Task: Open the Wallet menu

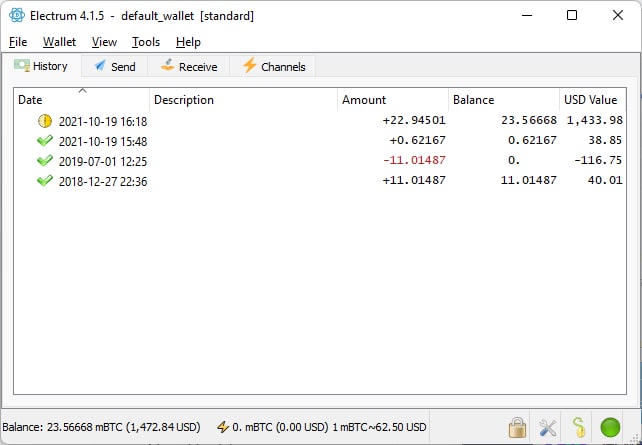Action: pyautogui.click(x=59, y=42)
